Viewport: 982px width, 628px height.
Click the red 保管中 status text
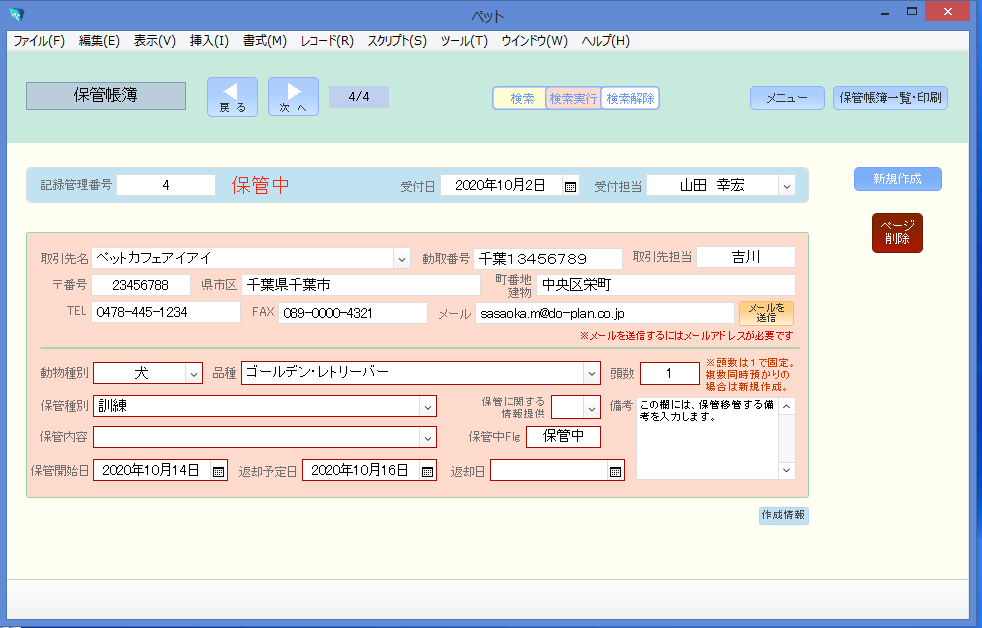(261, 185)
